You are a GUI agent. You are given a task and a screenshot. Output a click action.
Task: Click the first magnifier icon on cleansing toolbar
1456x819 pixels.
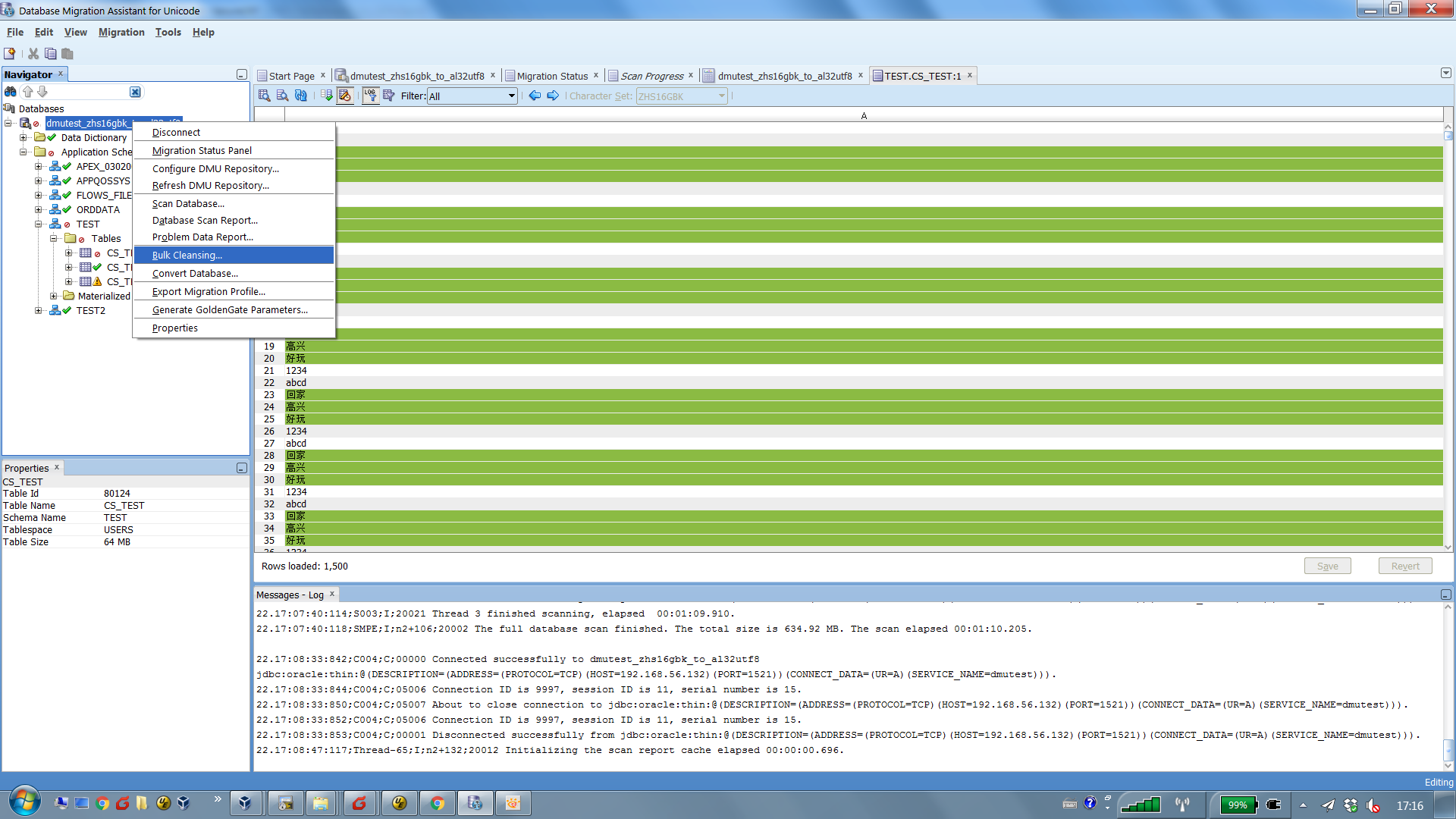(264, 96)
